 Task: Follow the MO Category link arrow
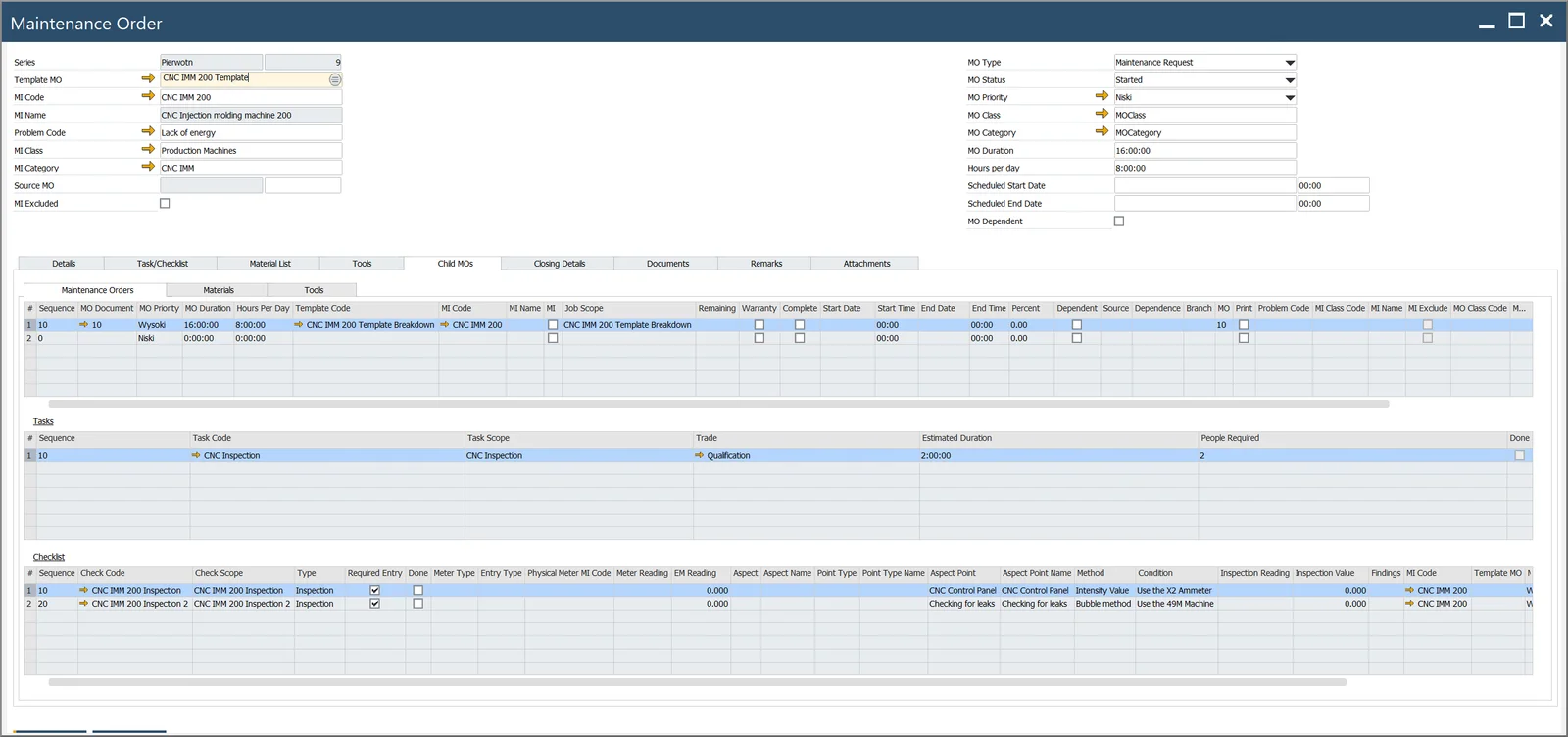coord(1102,131)
